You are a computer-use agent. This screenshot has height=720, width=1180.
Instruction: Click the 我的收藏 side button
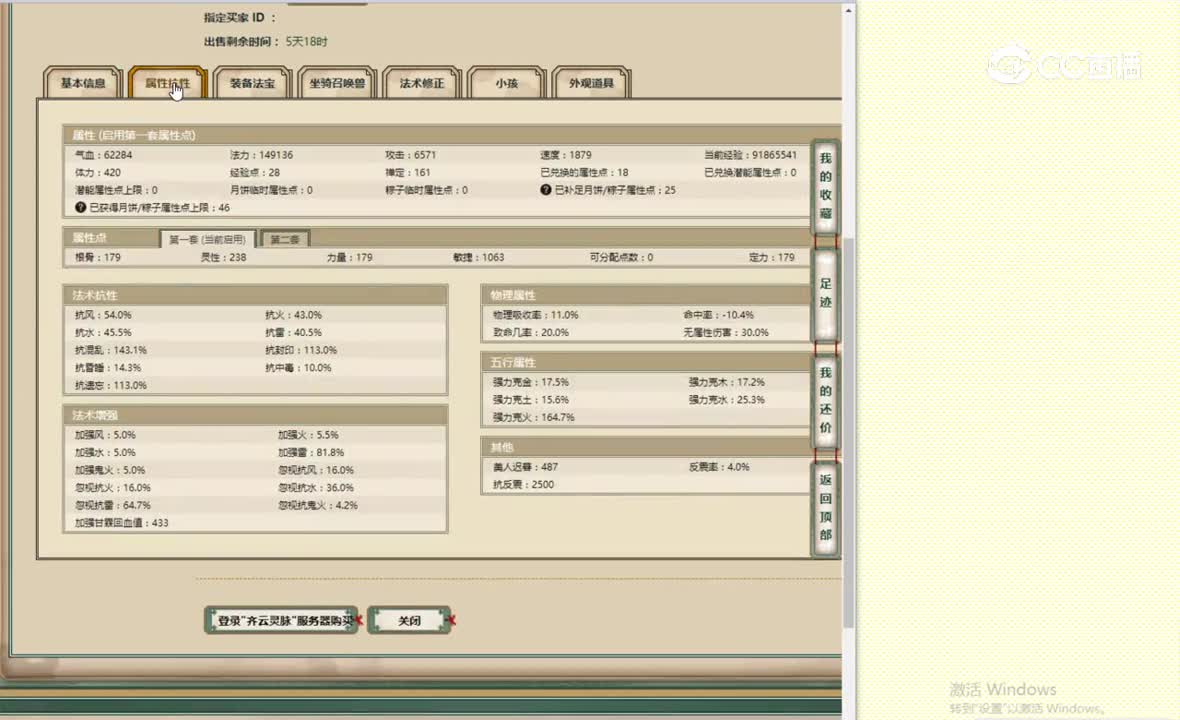[826, 186]
